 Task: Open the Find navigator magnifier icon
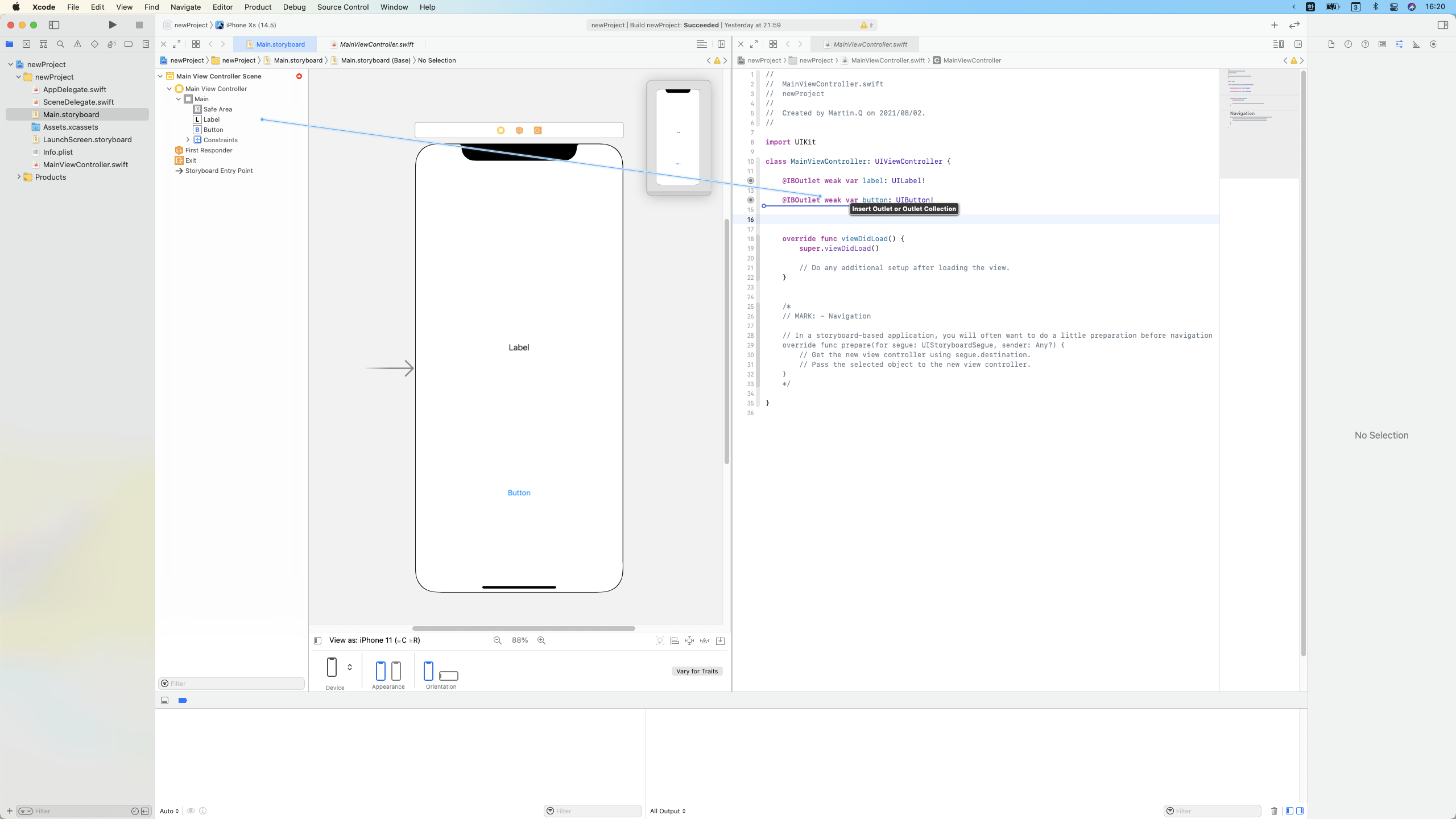60,44
